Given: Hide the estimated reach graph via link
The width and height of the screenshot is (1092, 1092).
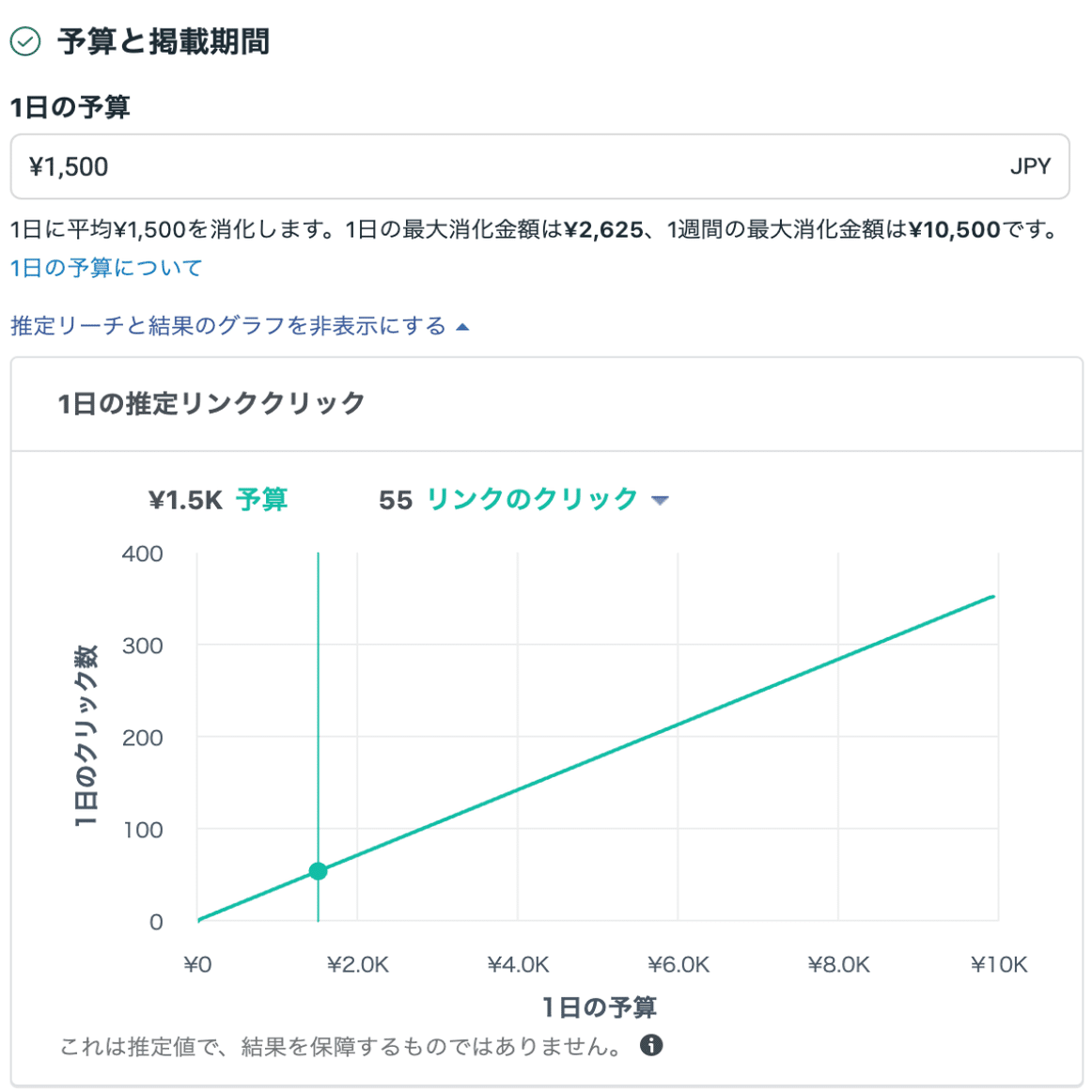Looking at the screenshot, I should (228, 326).
